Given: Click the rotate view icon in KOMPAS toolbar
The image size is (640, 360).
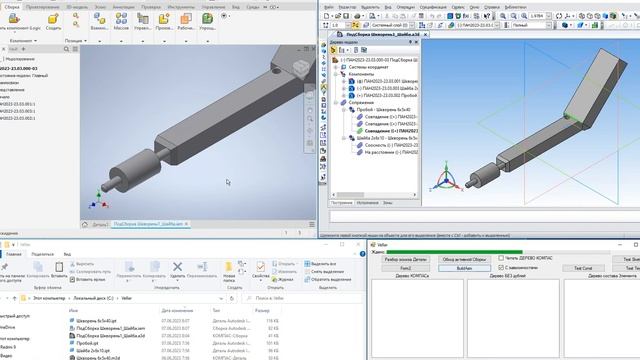Looking at the screenshot, I should 558,16.
